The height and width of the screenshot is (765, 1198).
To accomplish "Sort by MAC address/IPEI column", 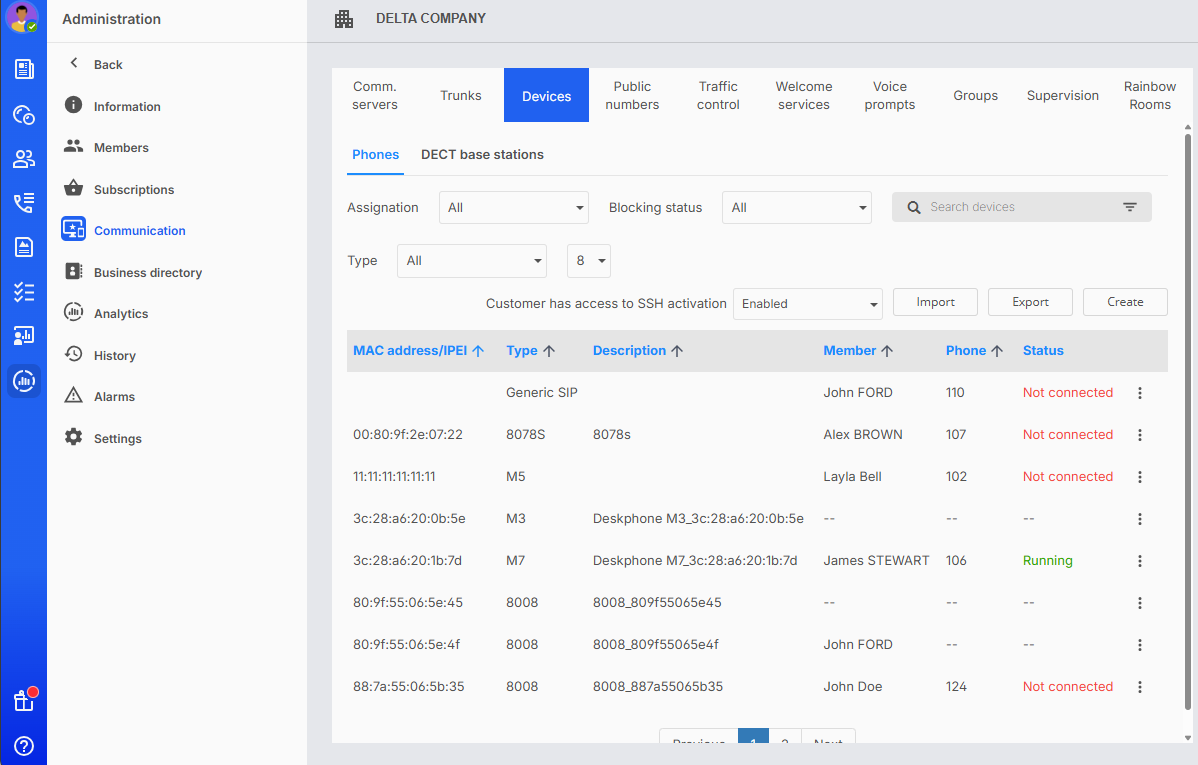I will [x=418, y=351].
